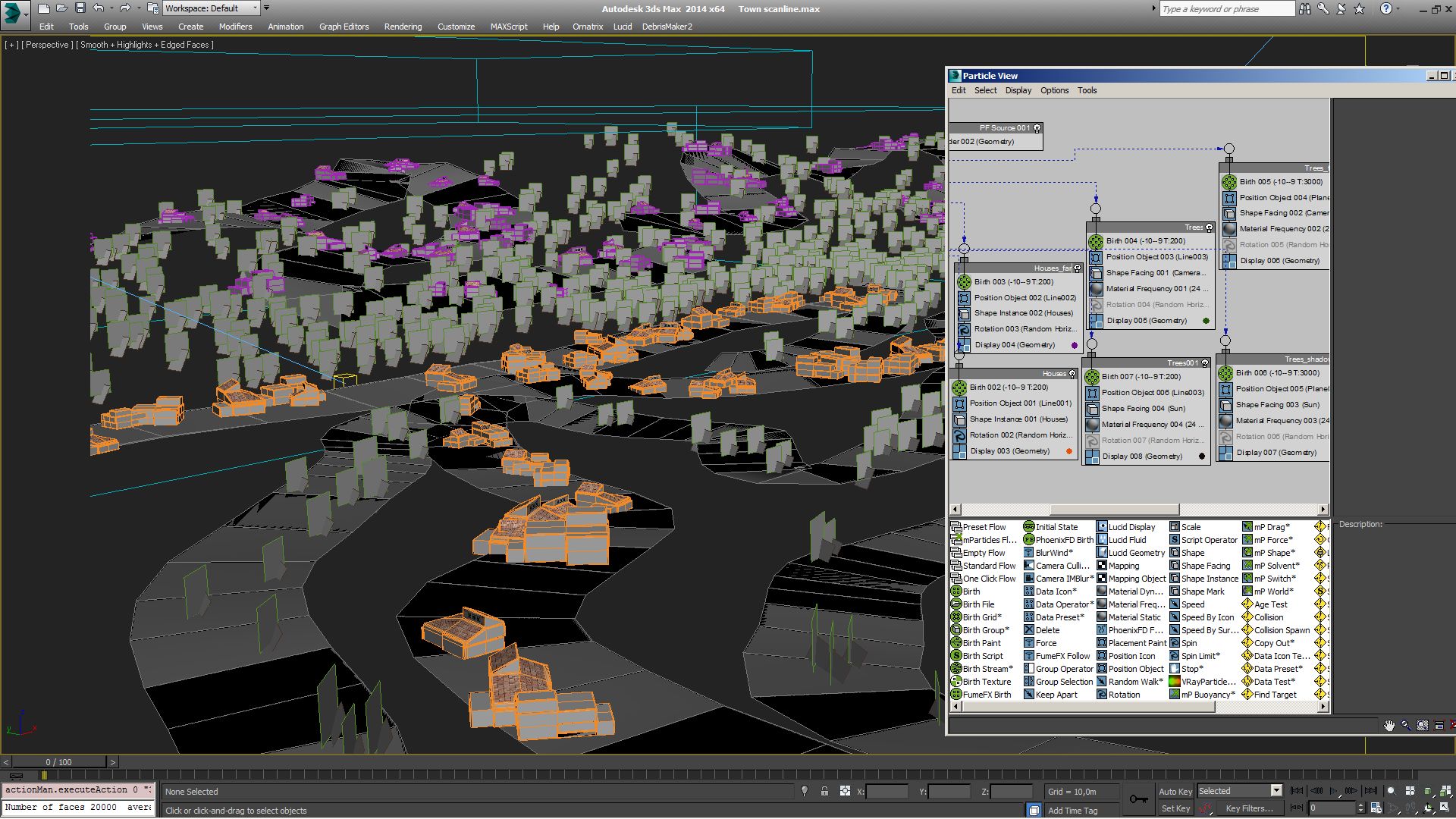Toggle the Trees event lightbulb on/off

1209,227
